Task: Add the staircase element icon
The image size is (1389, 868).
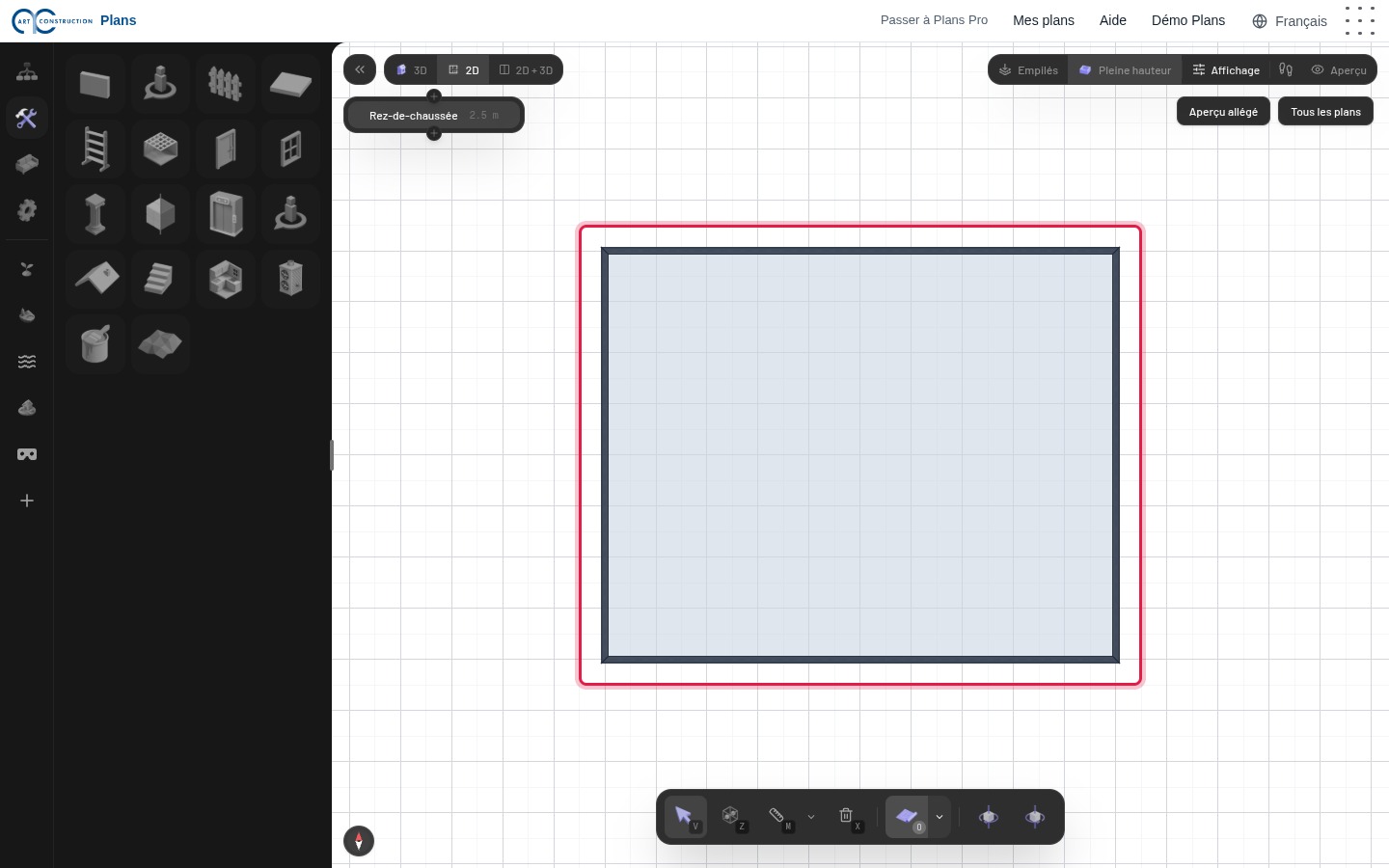Action: (160, 279)
